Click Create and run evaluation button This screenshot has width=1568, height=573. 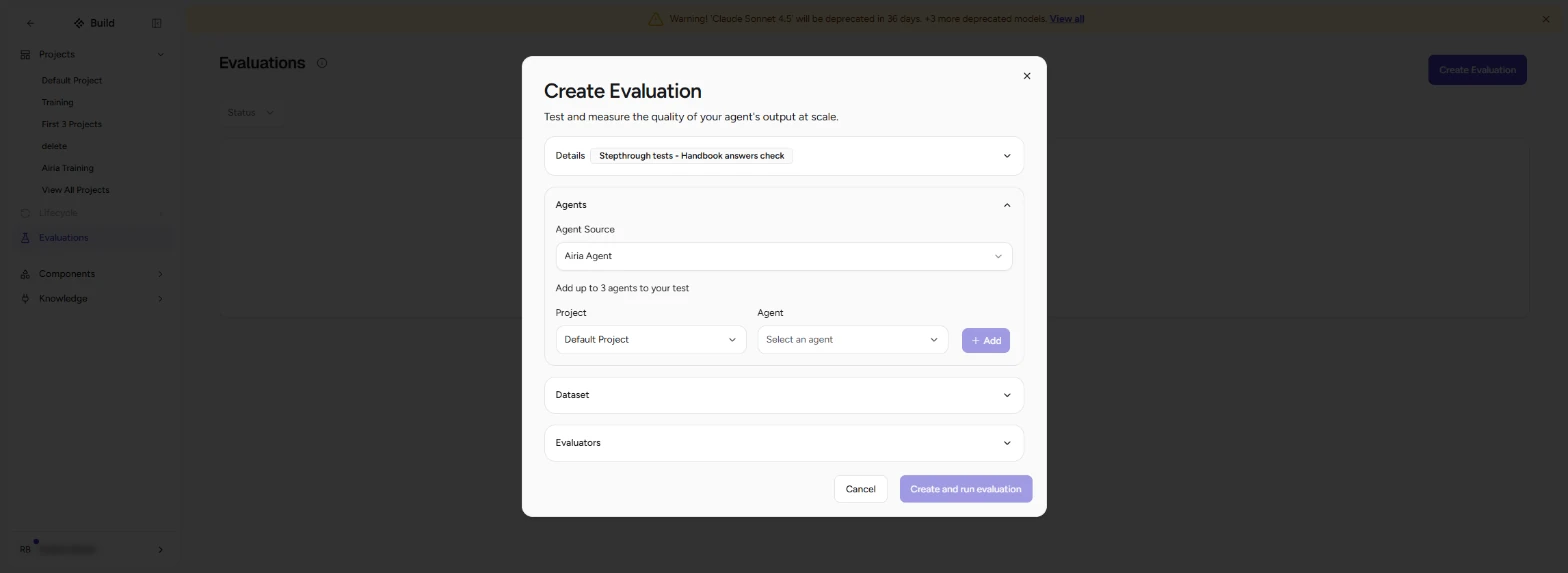965,489
